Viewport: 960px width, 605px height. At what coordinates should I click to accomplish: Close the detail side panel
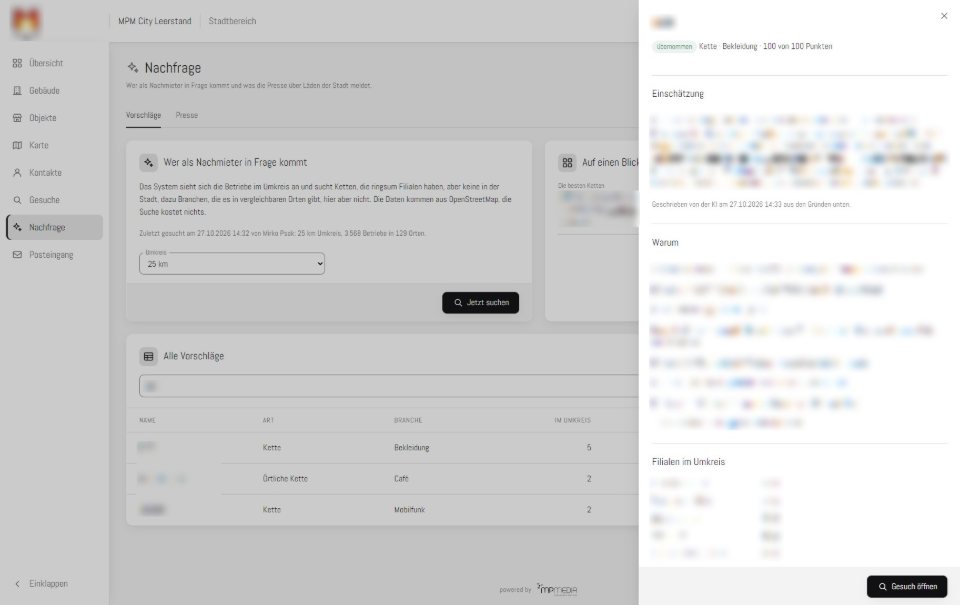pos(943,16)
